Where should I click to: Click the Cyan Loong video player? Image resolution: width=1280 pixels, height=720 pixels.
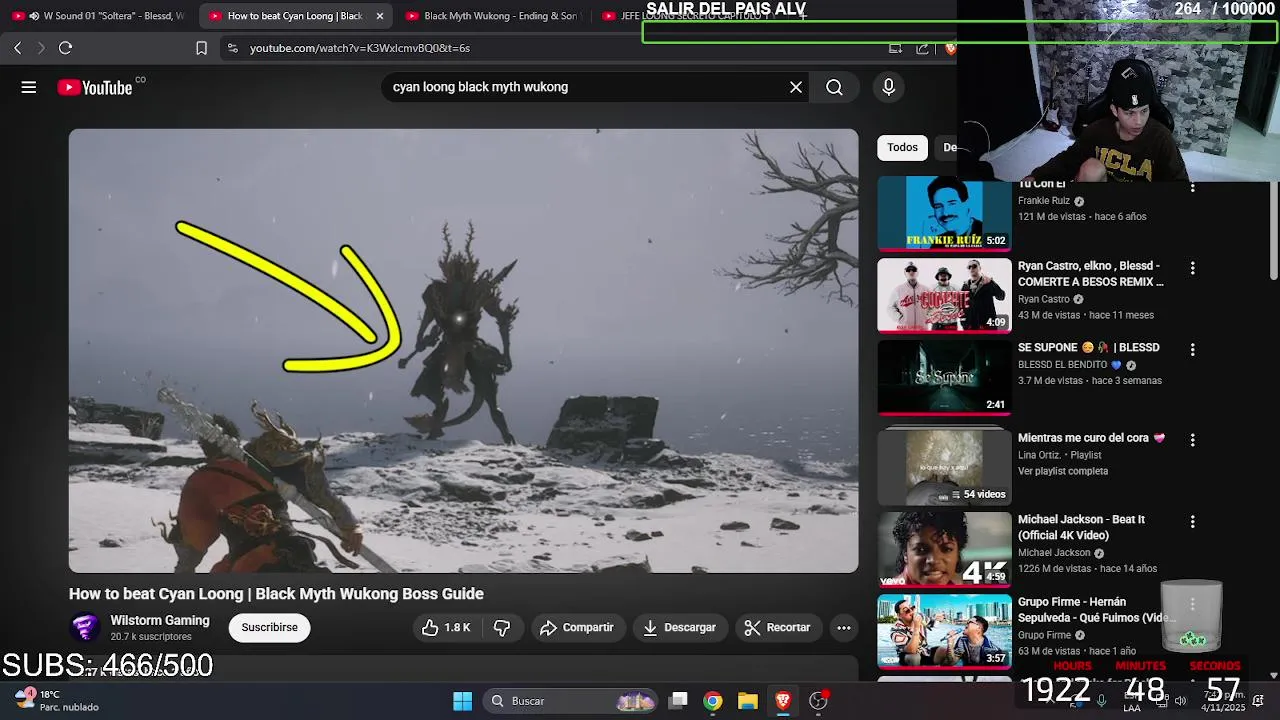463,351
